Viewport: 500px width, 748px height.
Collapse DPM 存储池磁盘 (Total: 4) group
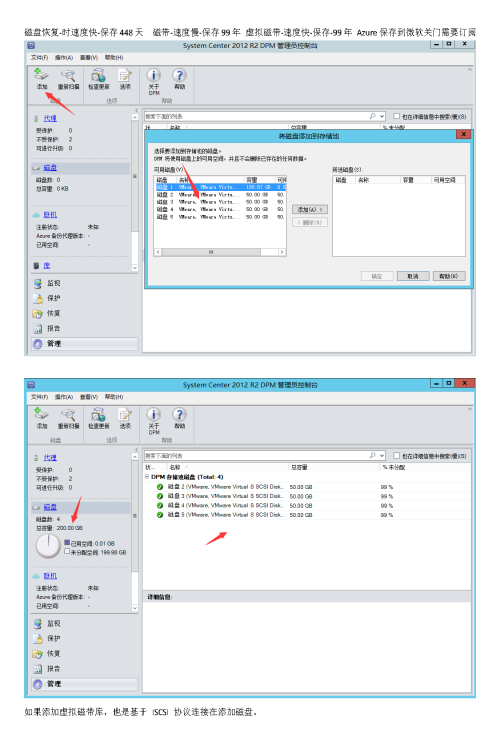(147, 477)
